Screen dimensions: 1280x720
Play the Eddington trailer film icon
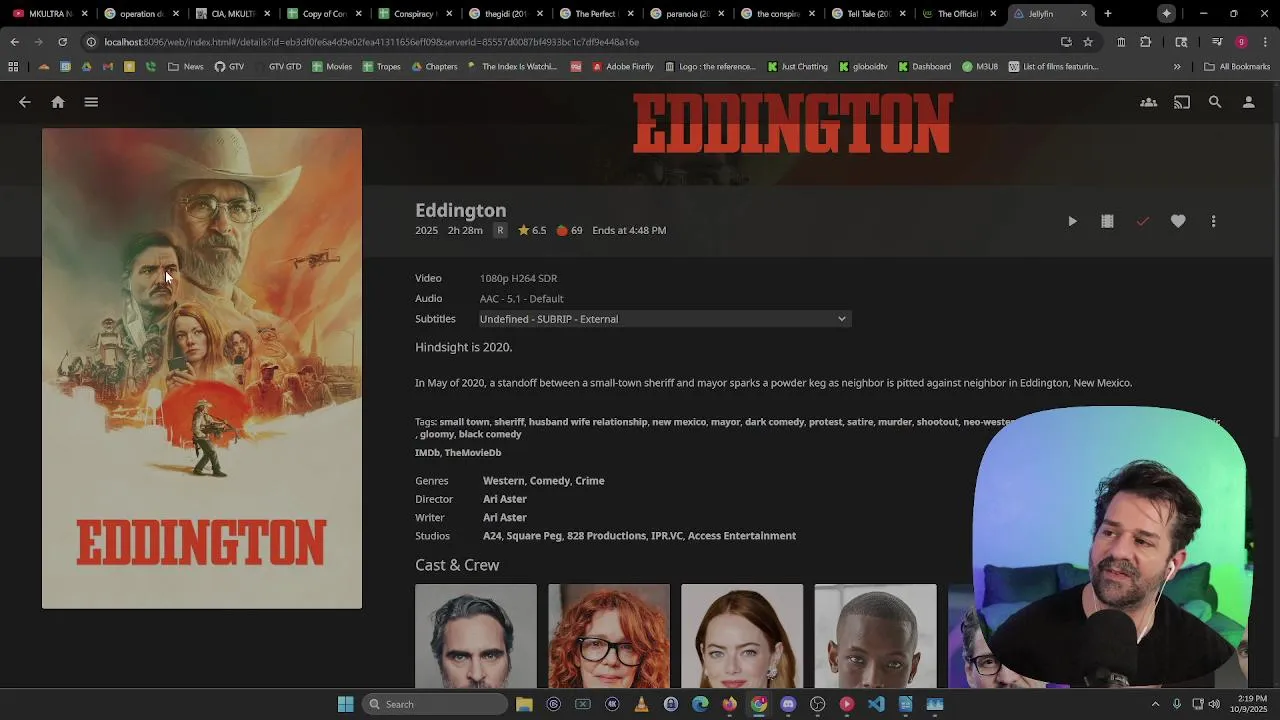tap(1107, 221)
